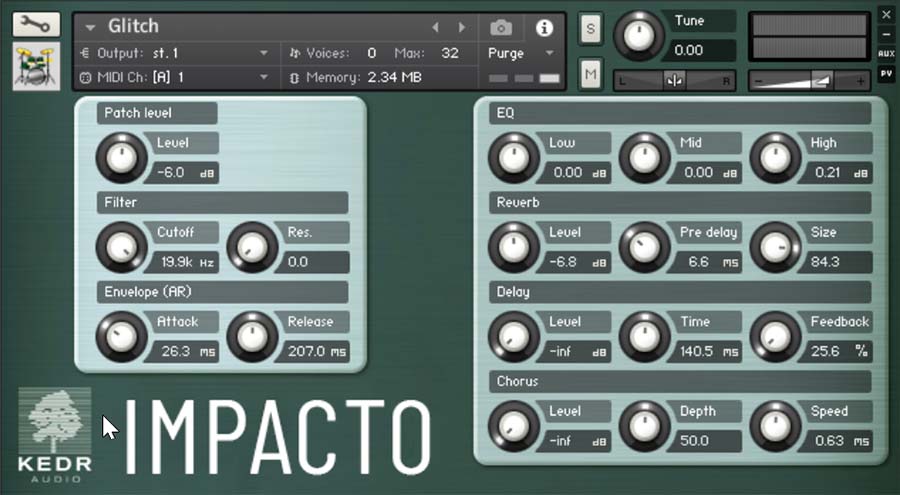Click the Max voices value 32
Screen dimensions: 900x495
[449, 53]
